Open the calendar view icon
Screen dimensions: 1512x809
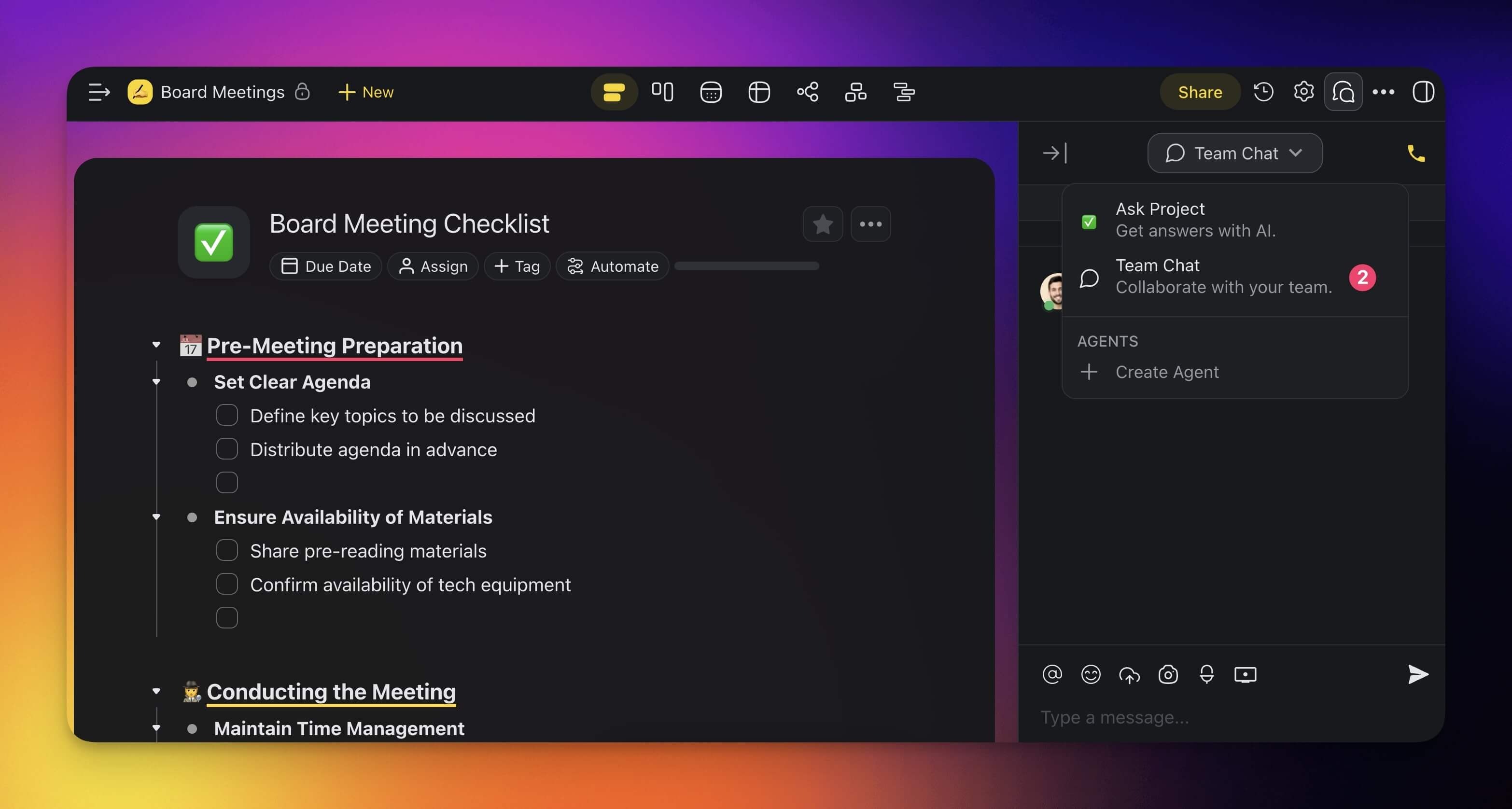(x=710, y=92)
